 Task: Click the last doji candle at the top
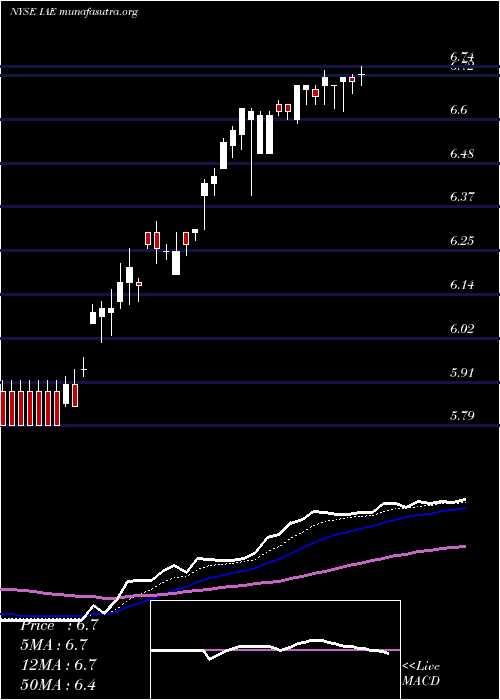361,75
